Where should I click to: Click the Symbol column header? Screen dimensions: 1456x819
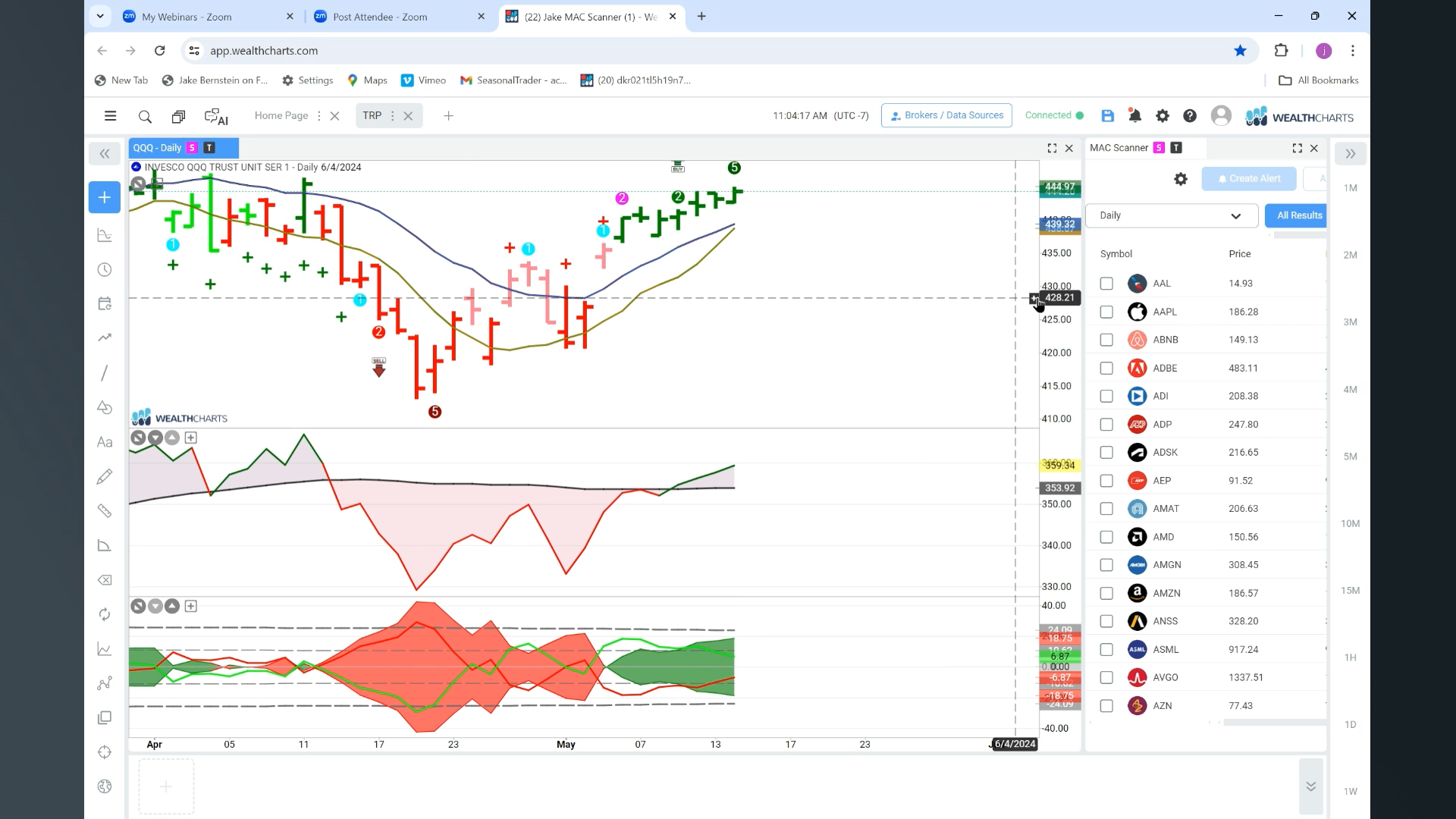tap(1116, 254)
